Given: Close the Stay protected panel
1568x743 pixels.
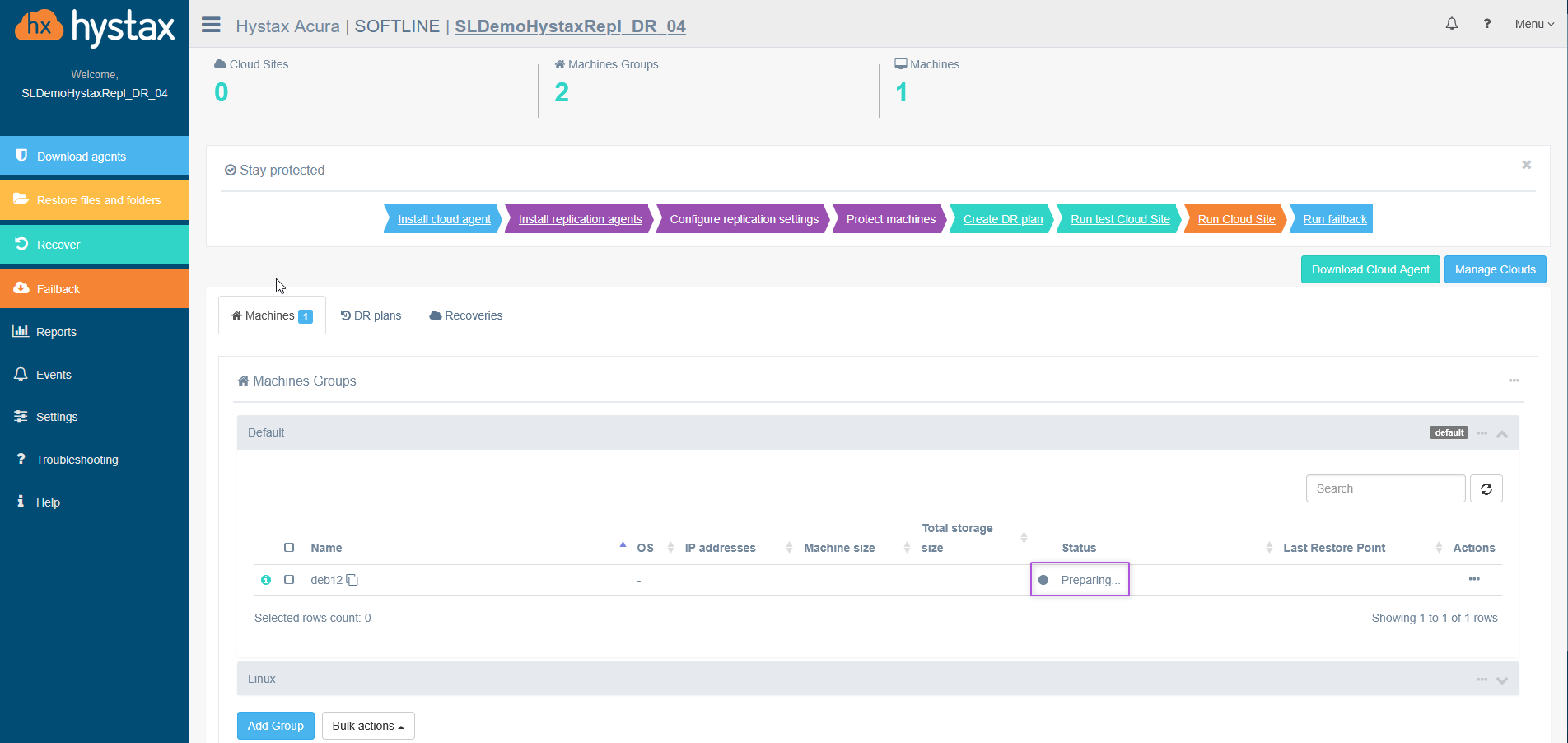Looking at the screenshot, I should (x=1526, y=165).
